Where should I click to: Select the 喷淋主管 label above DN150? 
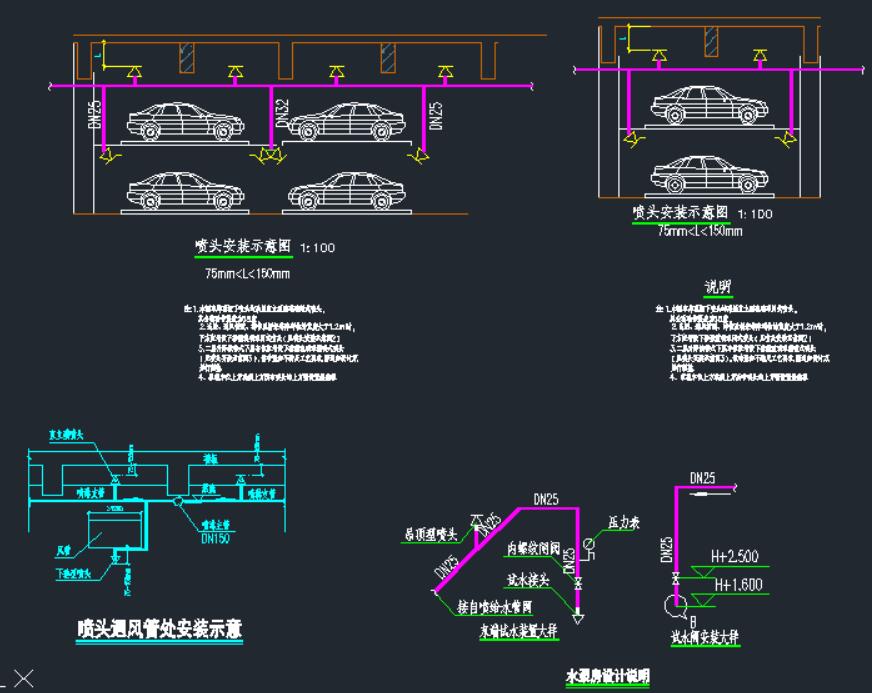pyautogui.click(x=215, y=524)
